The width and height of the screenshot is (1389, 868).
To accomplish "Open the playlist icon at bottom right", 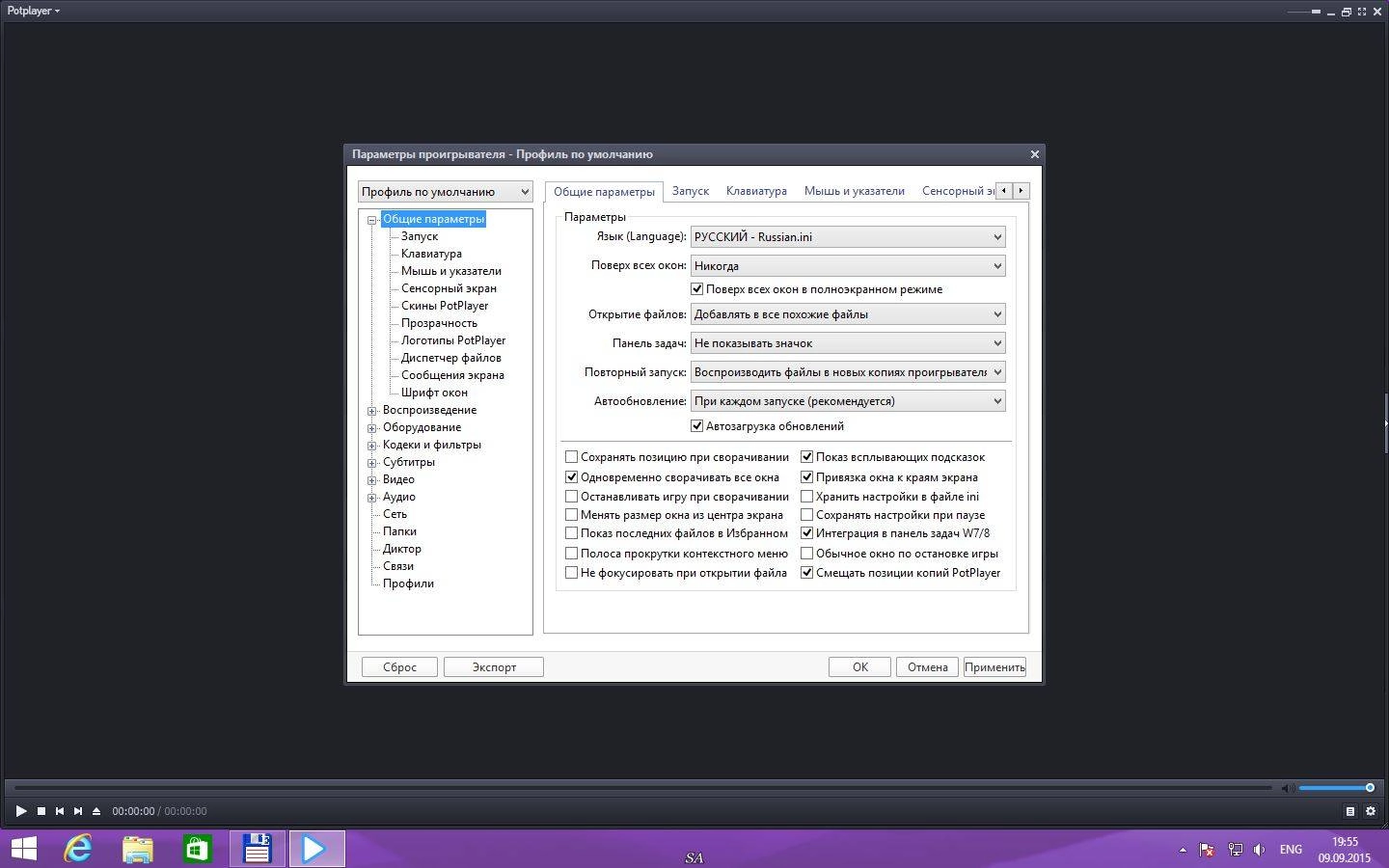I will point(1350,811).
